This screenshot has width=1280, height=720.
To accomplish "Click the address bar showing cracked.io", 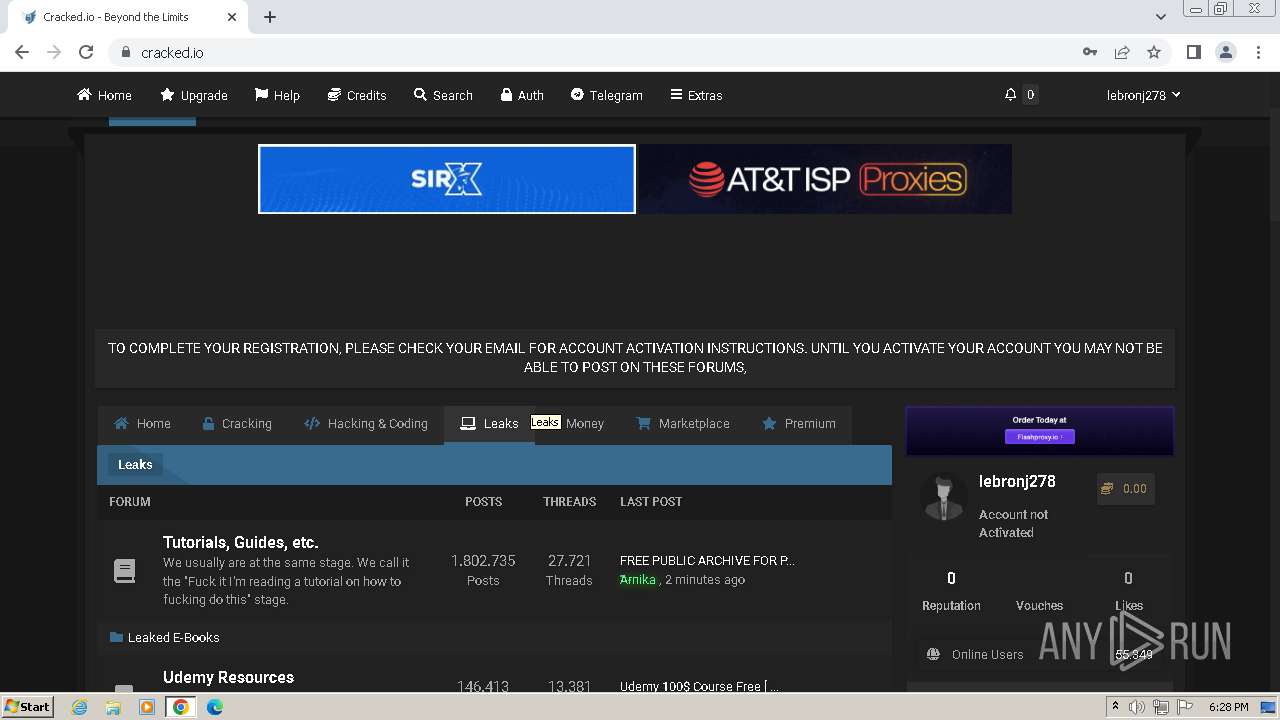I will coord(590,52).
